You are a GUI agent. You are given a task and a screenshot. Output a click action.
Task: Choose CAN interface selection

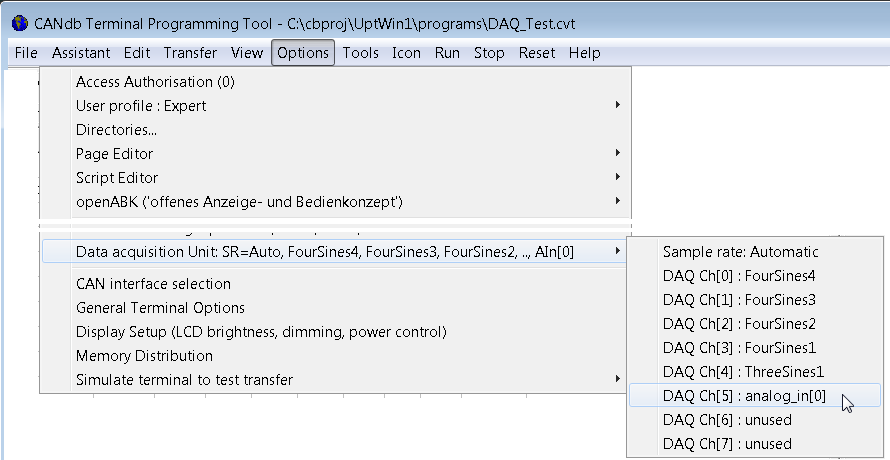[x=153, y=284]
